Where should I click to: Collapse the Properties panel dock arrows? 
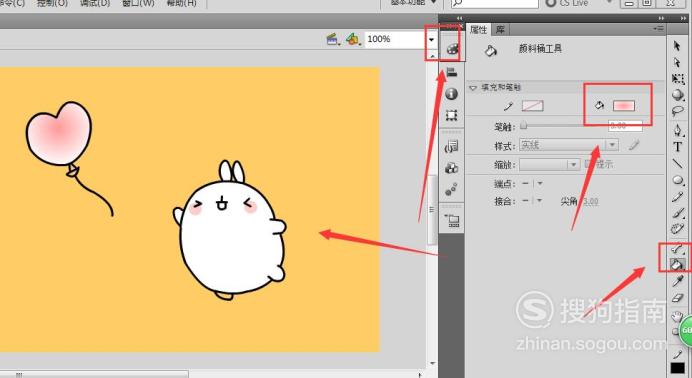point(661,18)
